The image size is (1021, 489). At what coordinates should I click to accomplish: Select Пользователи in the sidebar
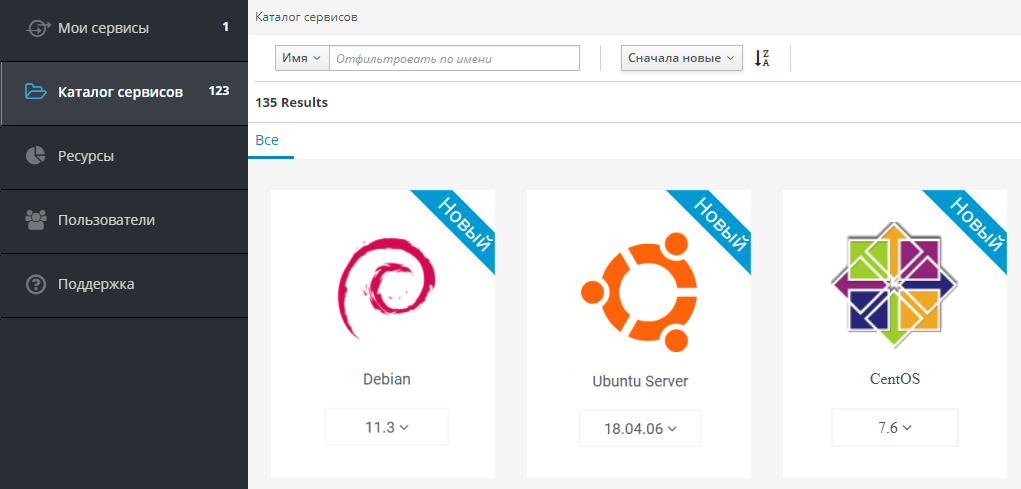(x=106, y=220)
